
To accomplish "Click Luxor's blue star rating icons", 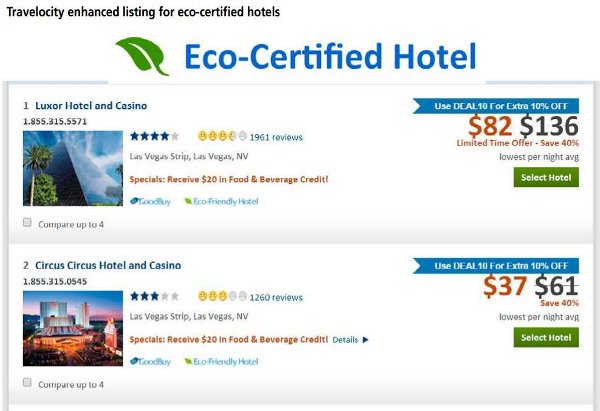I will (x=155, y=136).
